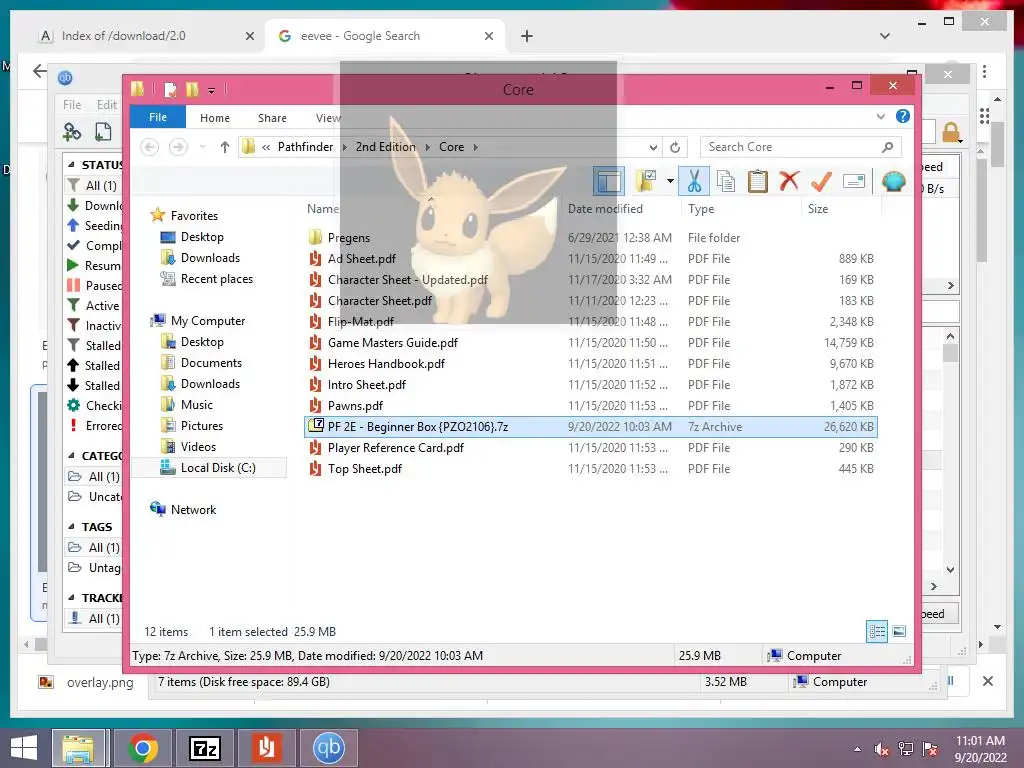The image size is (1024, 768).
Task: Open Favorites in the navigation pane
Action: click(x=194, y=216)
